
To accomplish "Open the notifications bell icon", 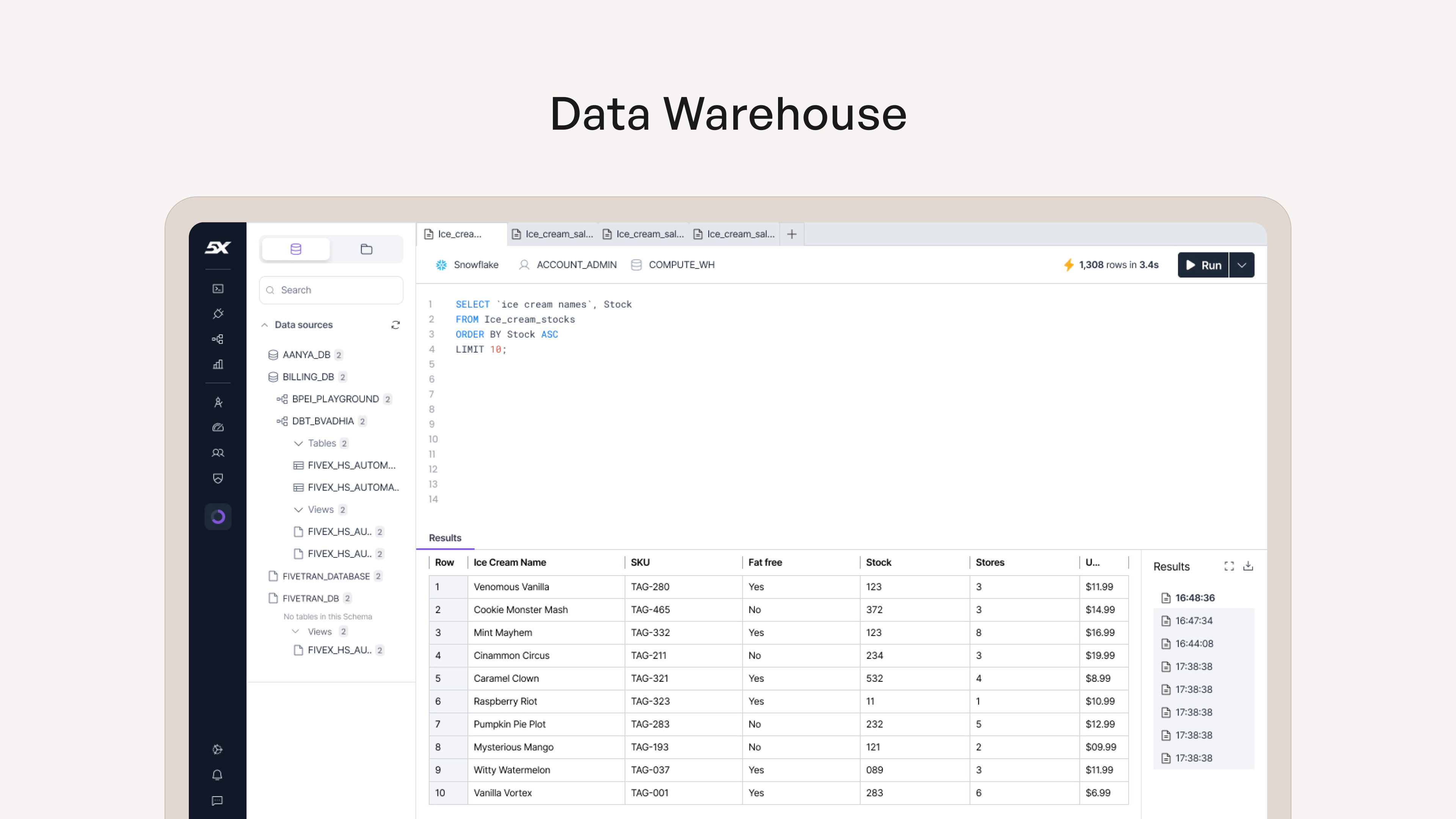I will point(217,775).
